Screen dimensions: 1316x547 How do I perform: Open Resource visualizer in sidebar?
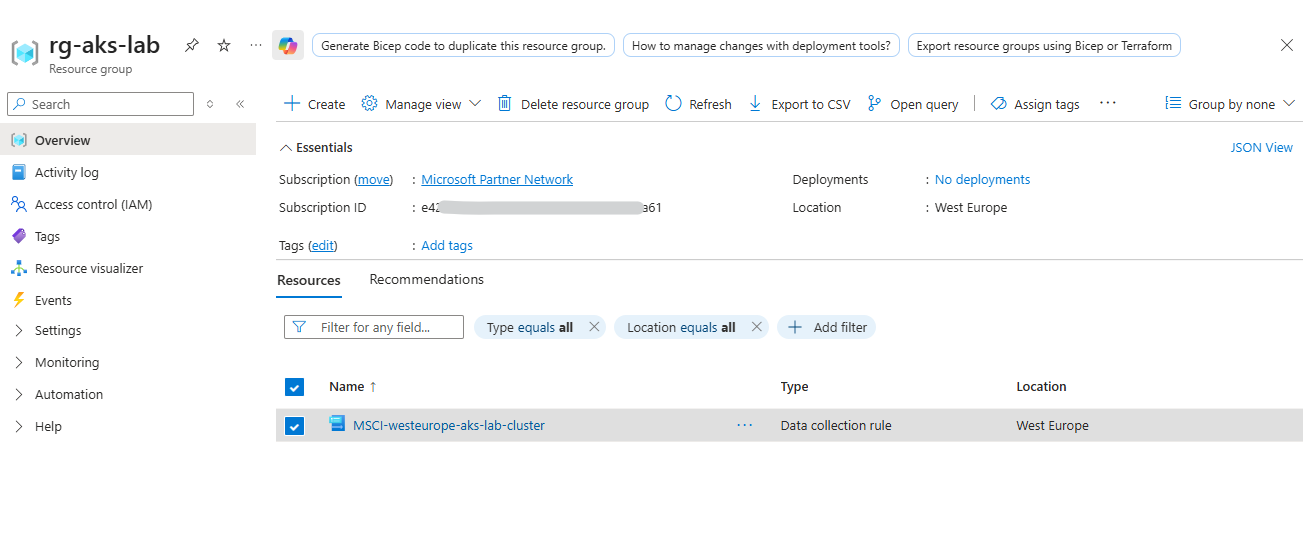tap(88, 268)
